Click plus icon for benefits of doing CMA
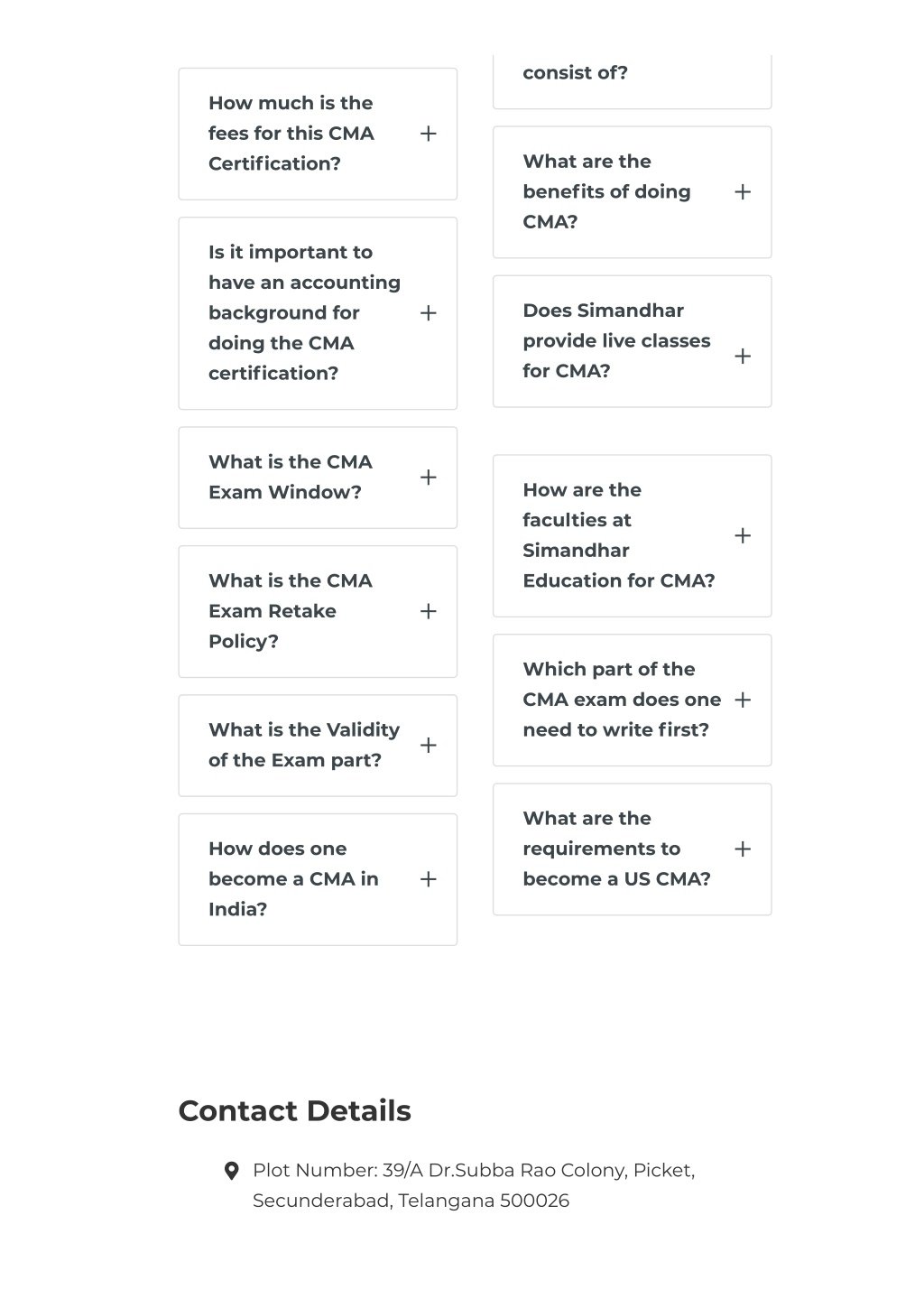The width and height of the screenshot is (924, 1308). [x=743, y=191]
